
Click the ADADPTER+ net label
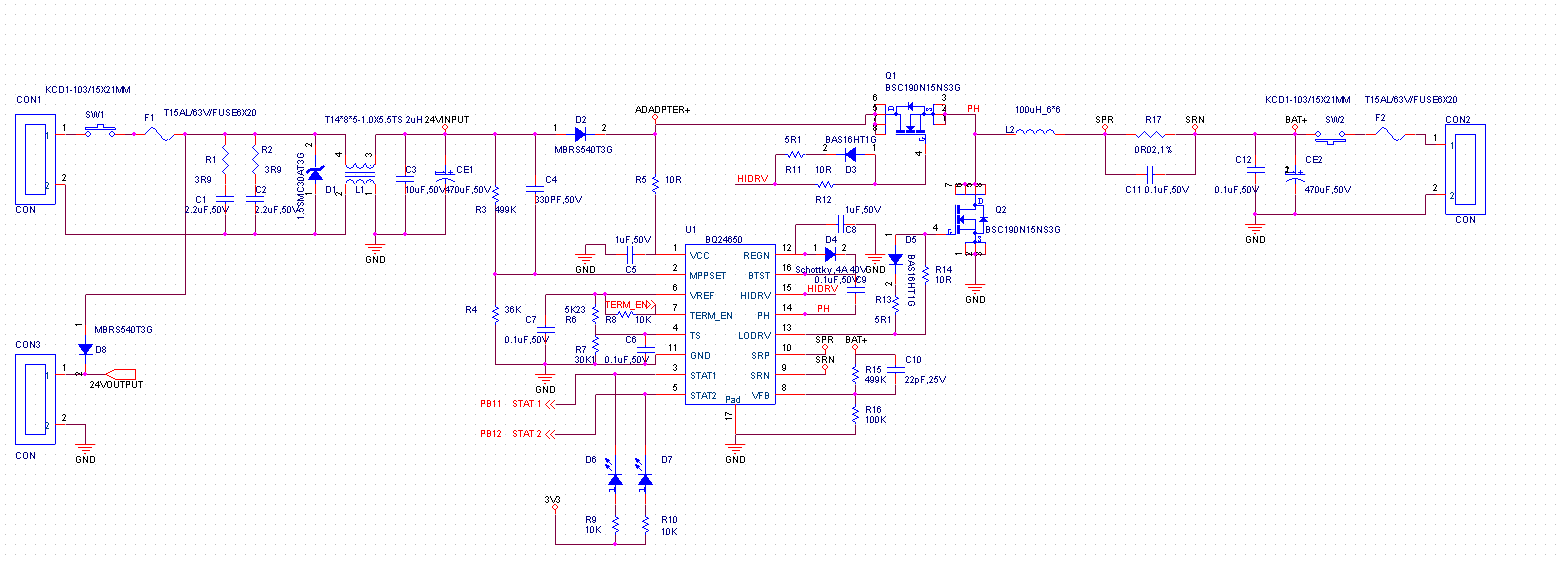663,108
